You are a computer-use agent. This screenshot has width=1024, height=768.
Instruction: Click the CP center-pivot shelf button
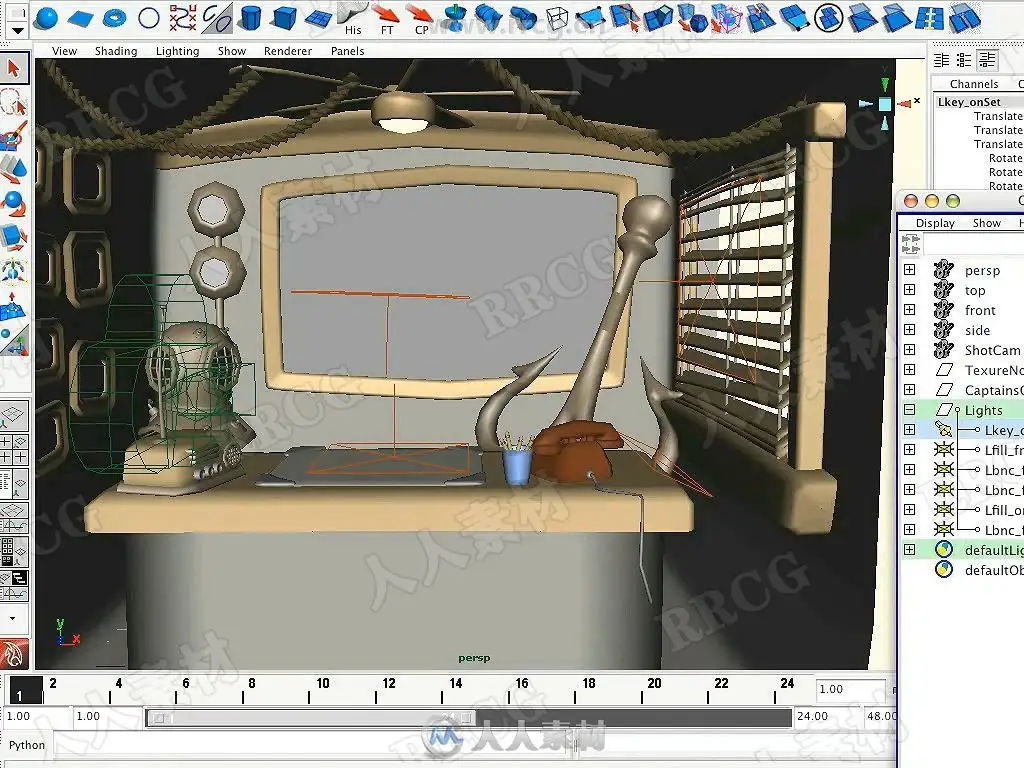[x=421, y=18]
